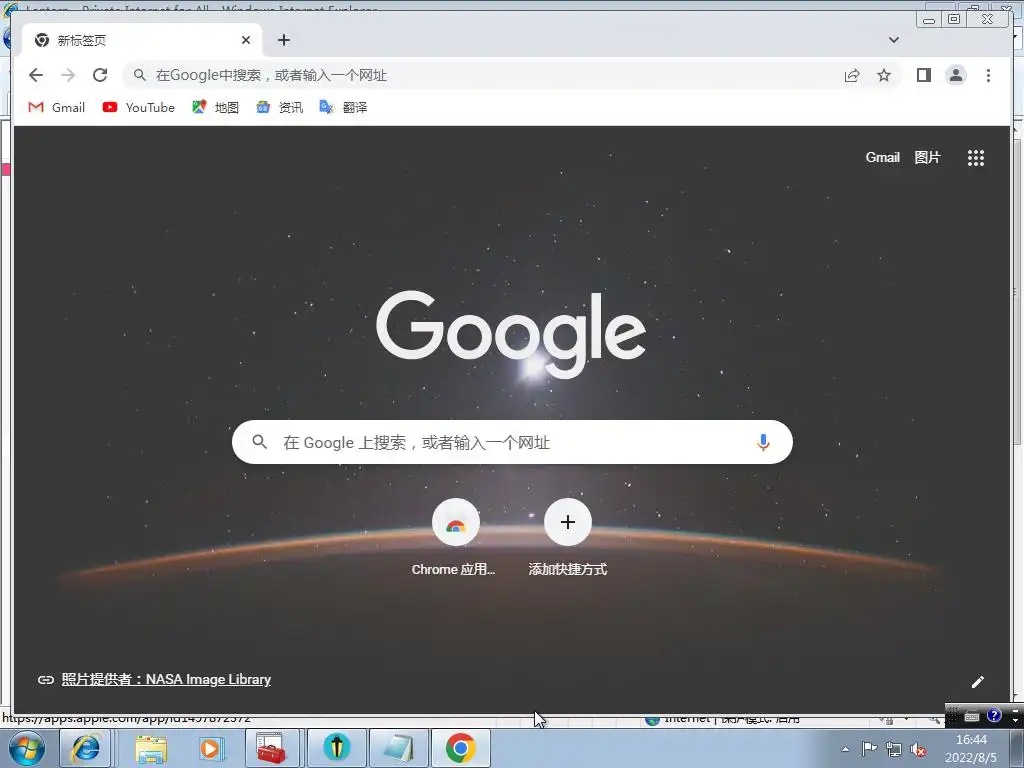Open the Action Center flag icon
Viewport: 1024px width, 768px height.
coord(869,749)
